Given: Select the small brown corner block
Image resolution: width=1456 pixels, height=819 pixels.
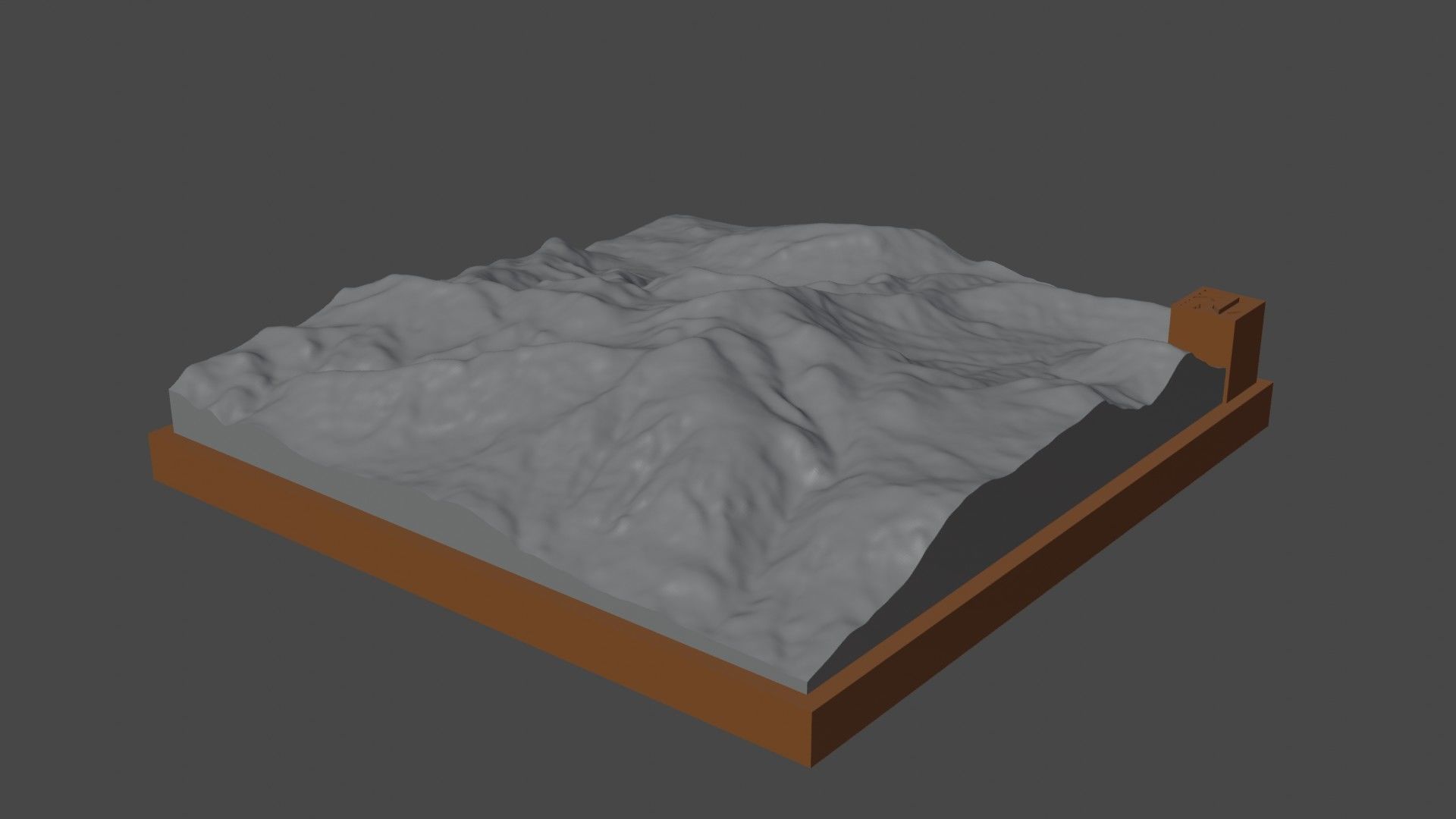Looking at the screenshot, I should pos(1218,345).
